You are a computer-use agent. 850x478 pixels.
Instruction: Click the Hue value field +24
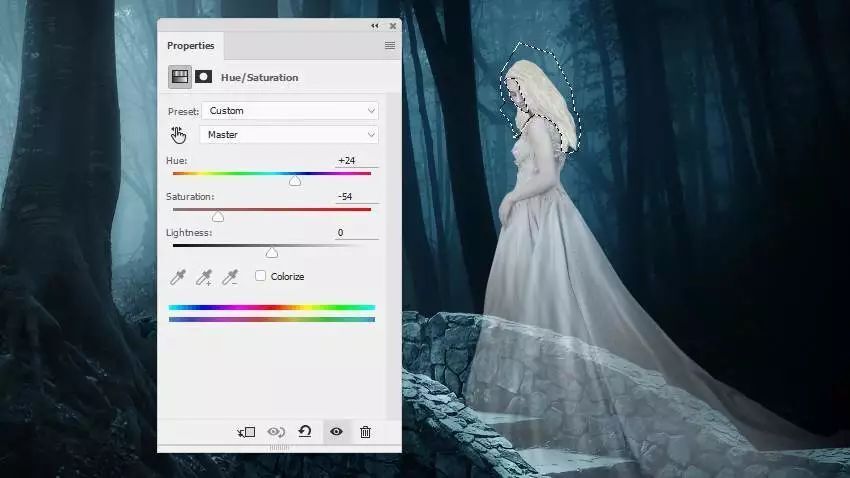357,161
